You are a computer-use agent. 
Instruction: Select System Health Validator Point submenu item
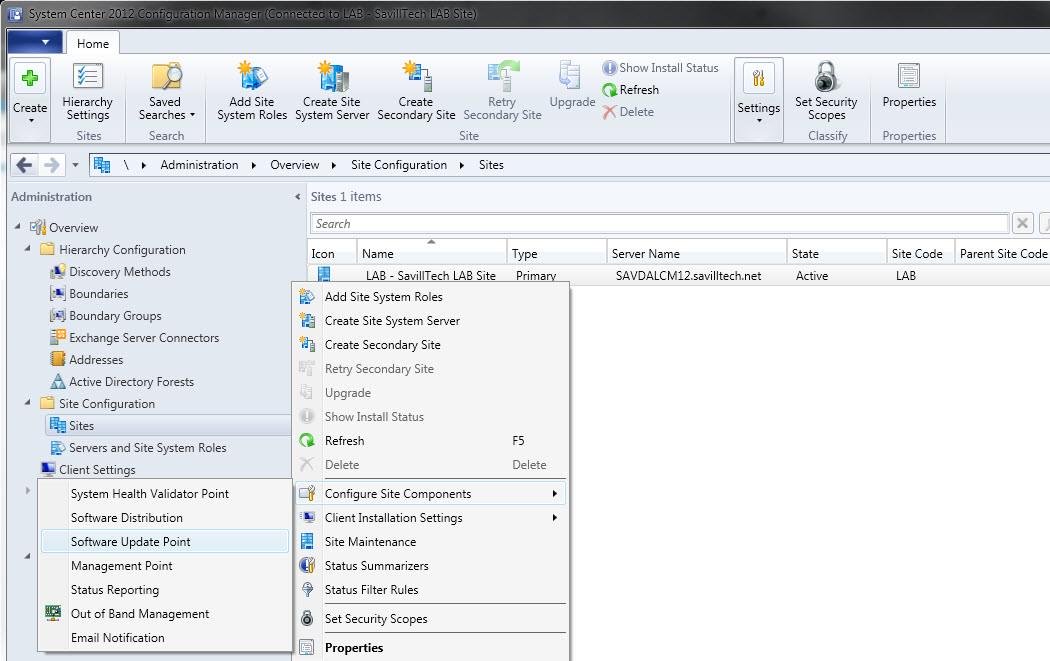point(165,494)
